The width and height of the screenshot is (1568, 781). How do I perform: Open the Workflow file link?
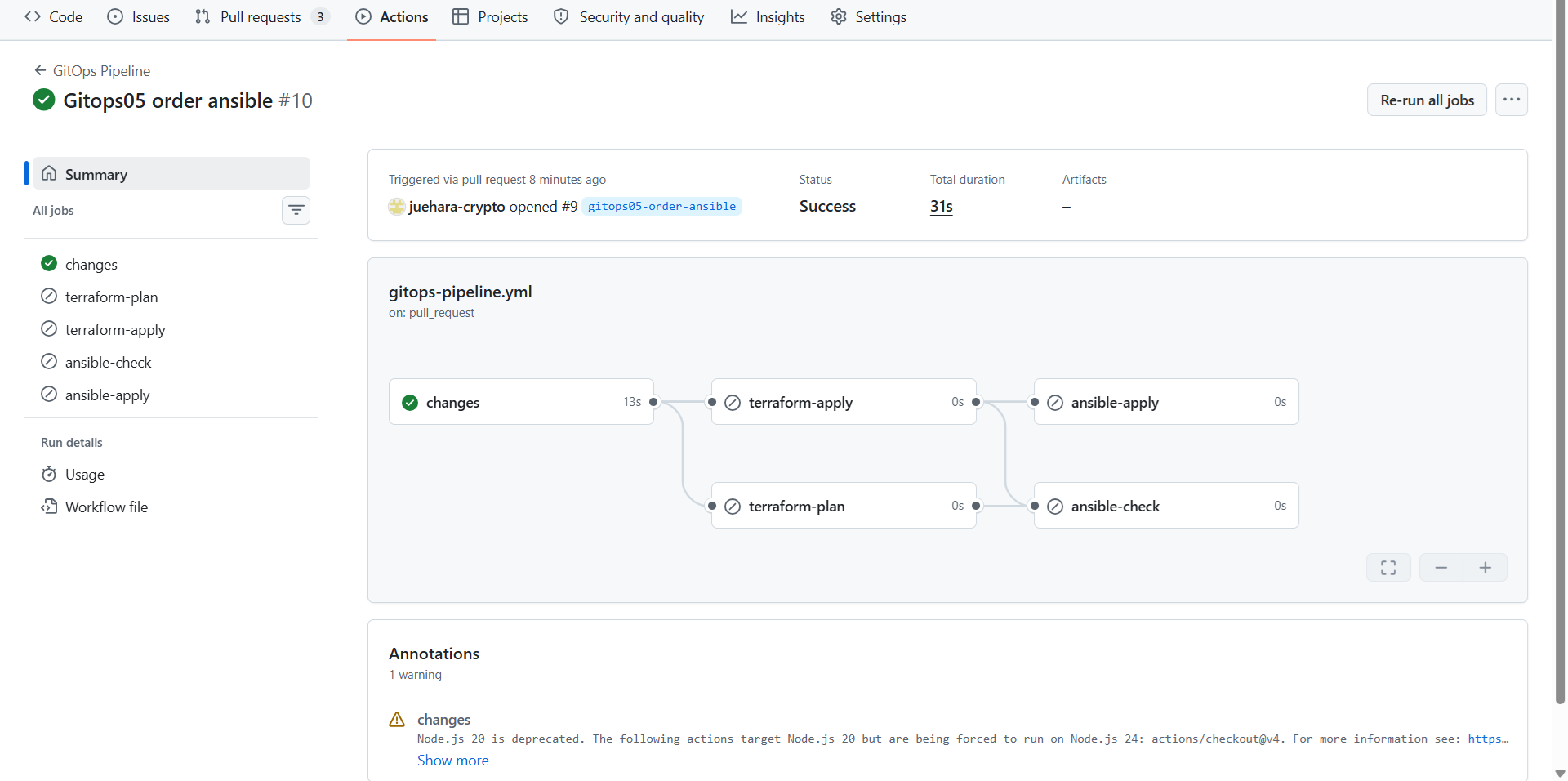171,507
